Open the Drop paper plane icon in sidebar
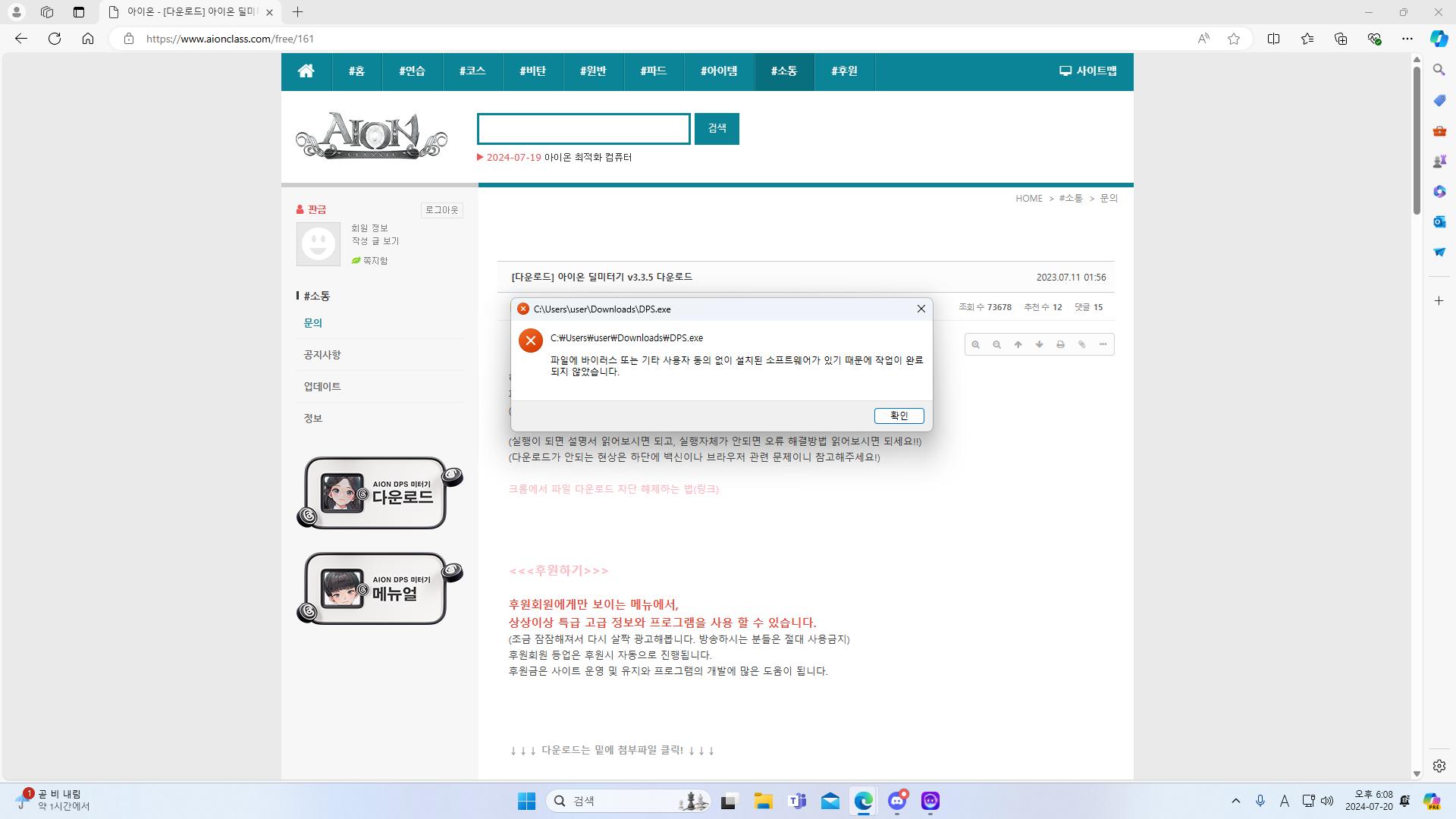 pyautogui.click(x=1439, y=252)
